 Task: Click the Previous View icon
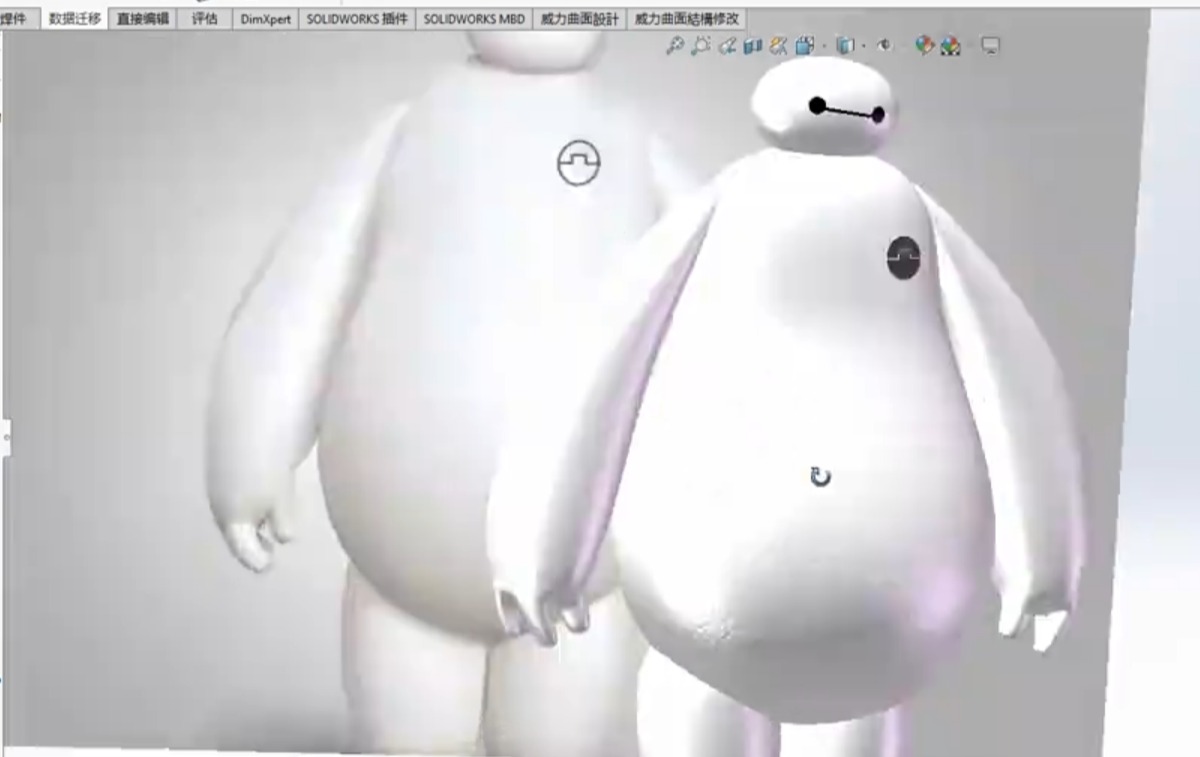727,45
